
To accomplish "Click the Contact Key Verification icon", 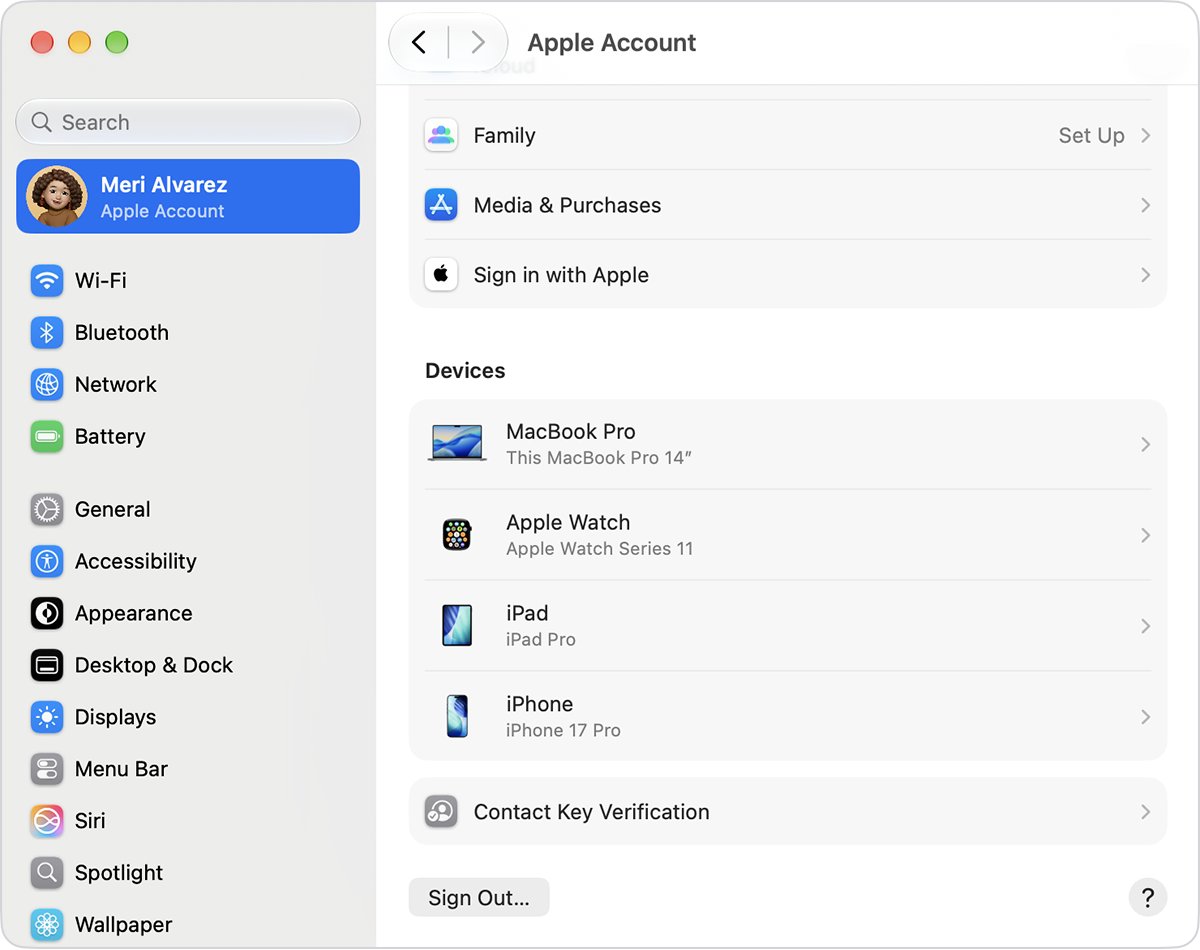I will [x=441, y=812].
